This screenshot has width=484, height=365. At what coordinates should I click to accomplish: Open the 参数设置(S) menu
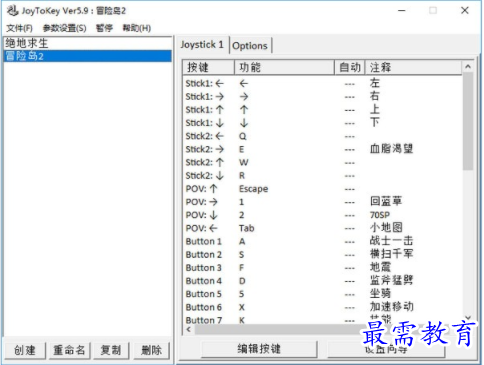point(64,28)
